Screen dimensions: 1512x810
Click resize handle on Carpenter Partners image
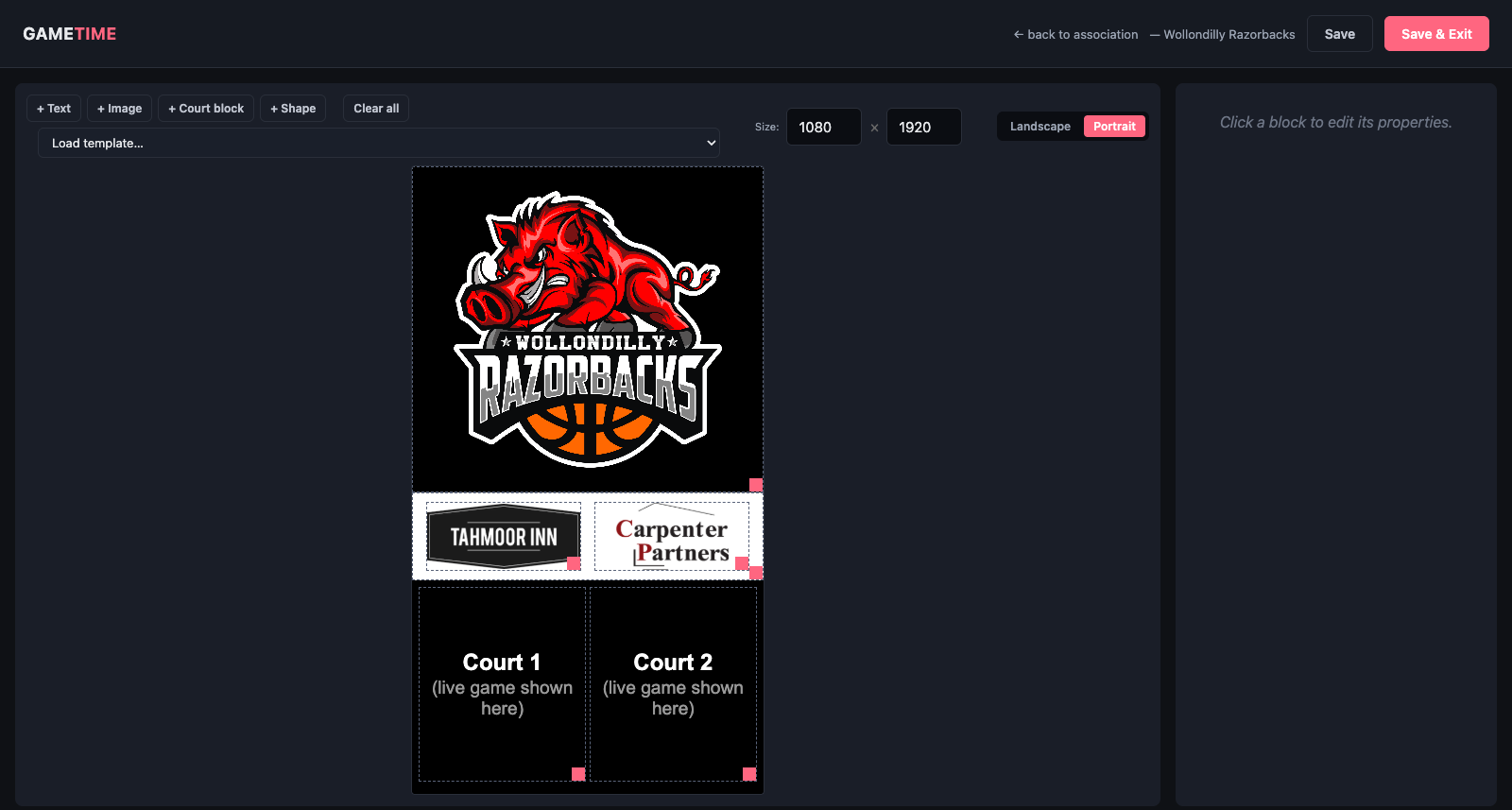click(742, 563)
